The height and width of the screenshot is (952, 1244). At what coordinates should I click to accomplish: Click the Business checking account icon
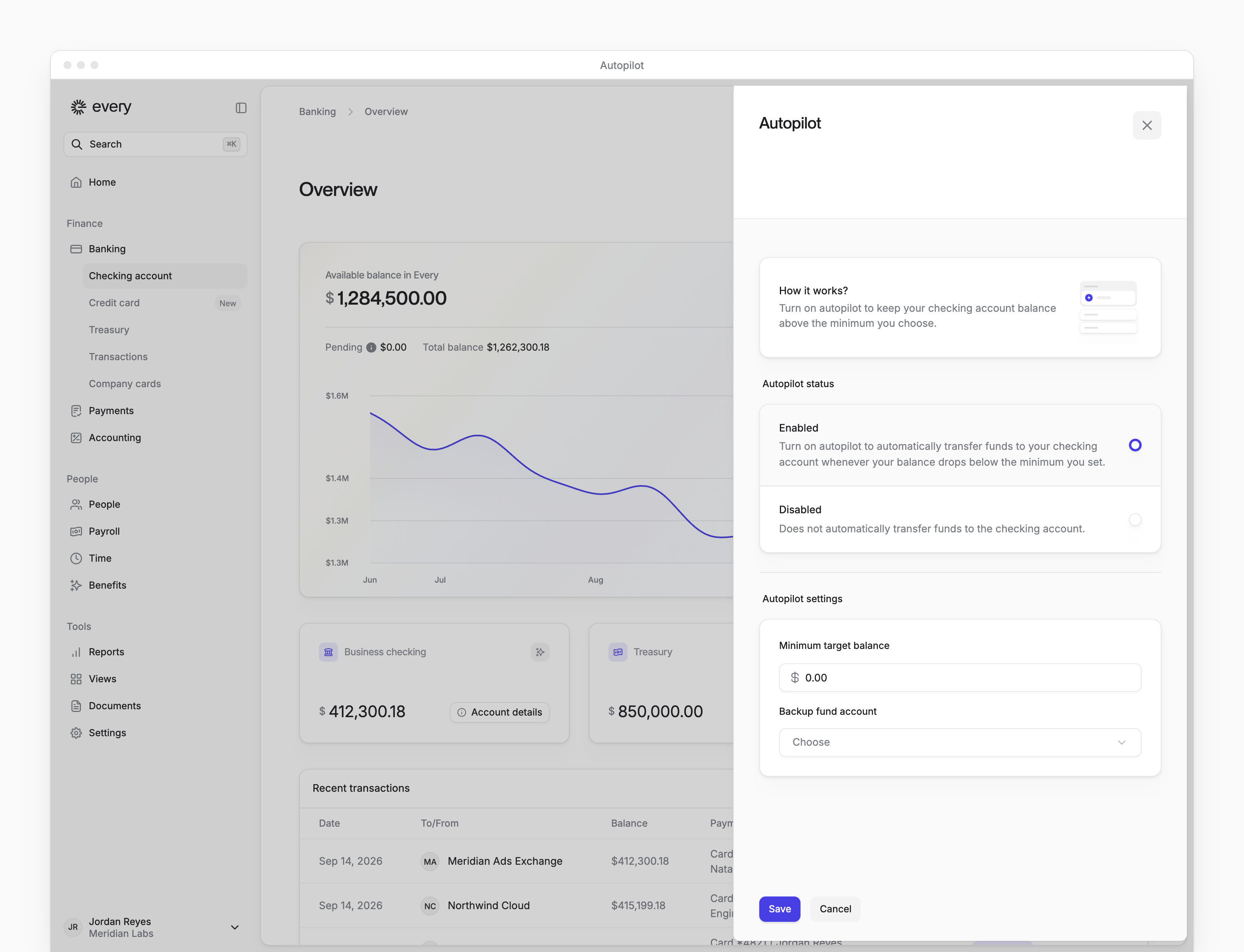(328, 652)
